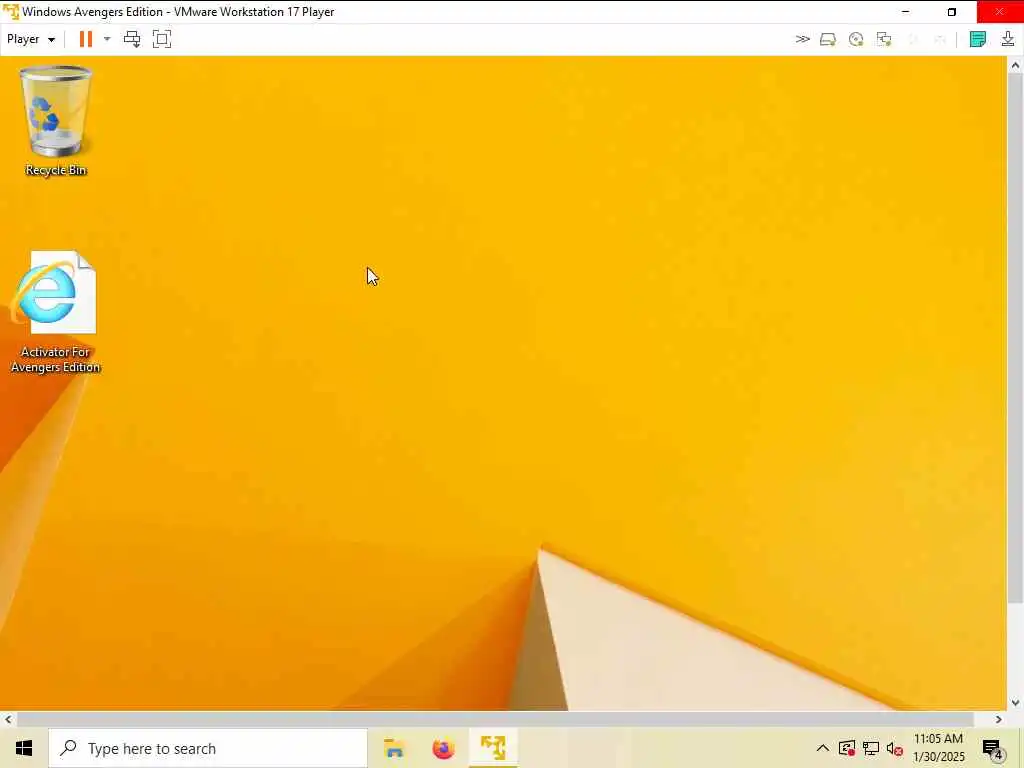Image resolution: width=1024 pixels, height=768 pixels.
Task: Open the Player menu dropdown
Action: click(x=31, y=39)
